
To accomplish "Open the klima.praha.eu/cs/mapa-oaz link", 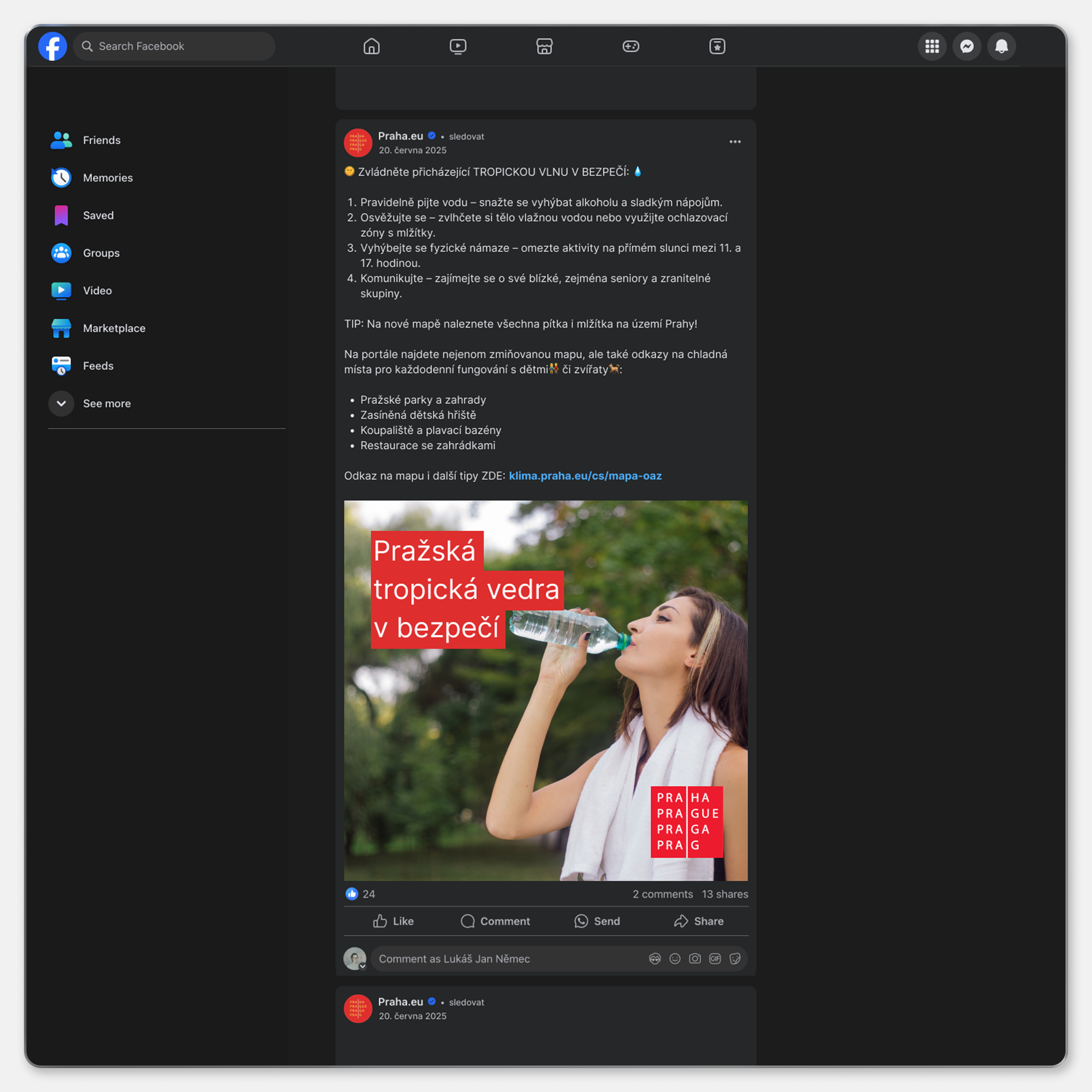I will 585,476.
